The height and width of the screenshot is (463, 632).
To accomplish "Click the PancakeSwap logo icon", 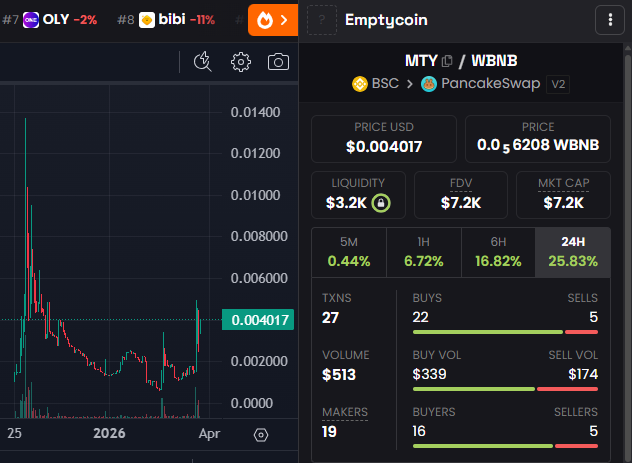I will [429, 84].
